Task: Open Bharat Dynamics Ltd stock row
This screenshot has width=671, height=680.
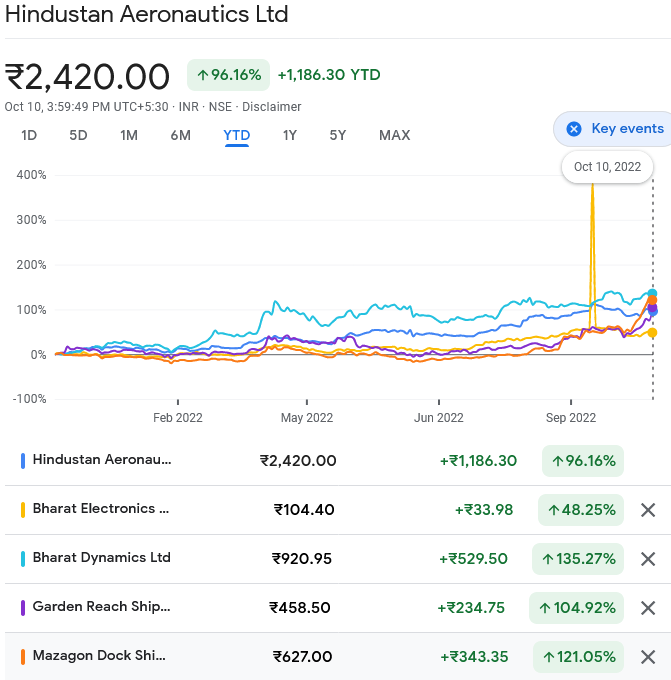Action: pyautogui.click(x=101, y=558)
